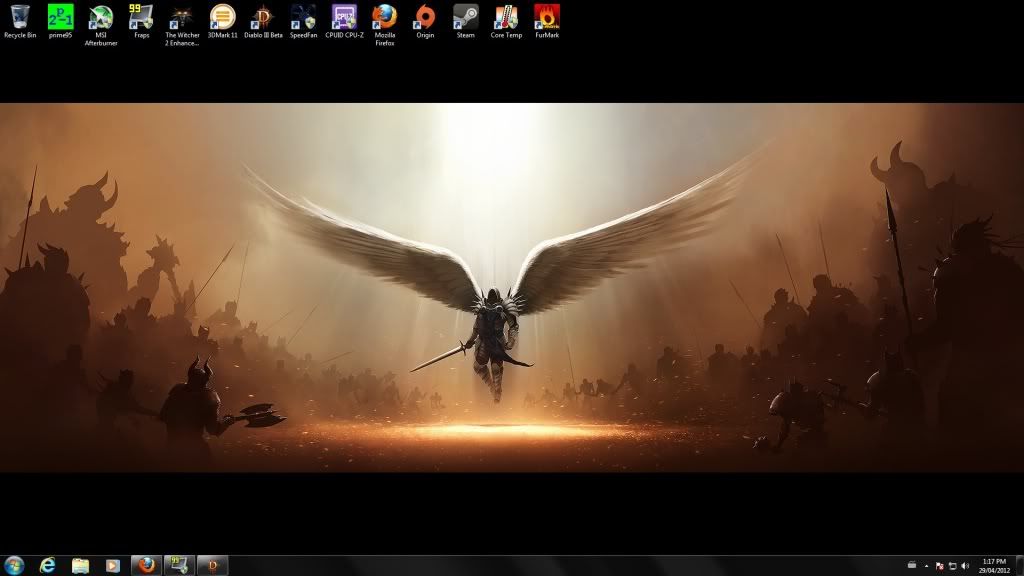Click the Show Desktop button
The width and height of the screenshot is (1024, 576).
[x=1019, y=566]
